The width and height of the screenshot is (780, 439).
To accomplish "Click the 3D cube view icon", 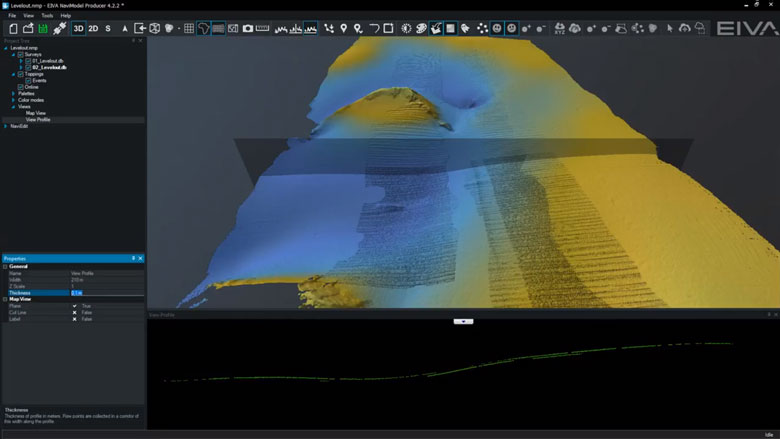I will click(155, 28).
